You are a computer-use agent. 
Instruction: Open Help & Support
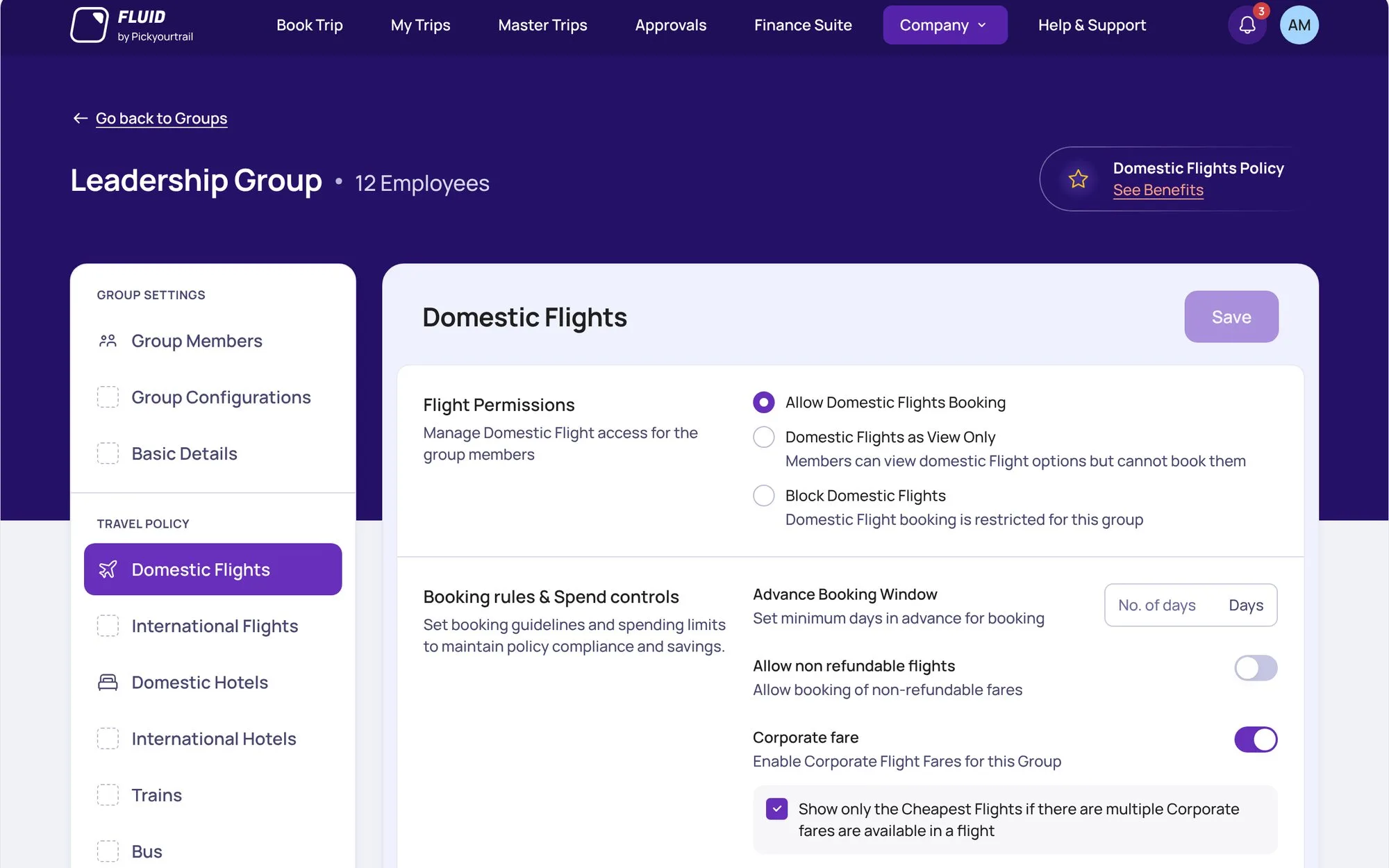tap(1092, 25)
